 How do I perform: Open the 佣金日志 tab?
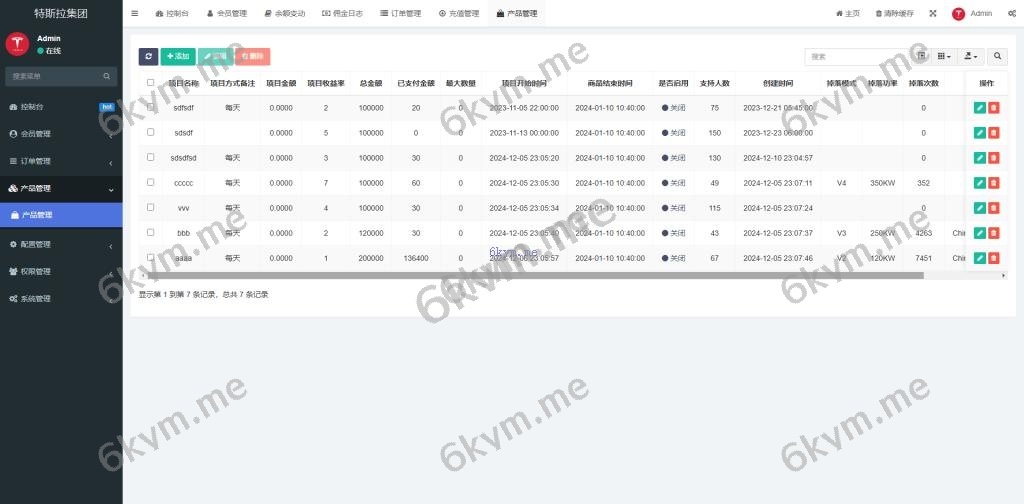coord(342,14)
